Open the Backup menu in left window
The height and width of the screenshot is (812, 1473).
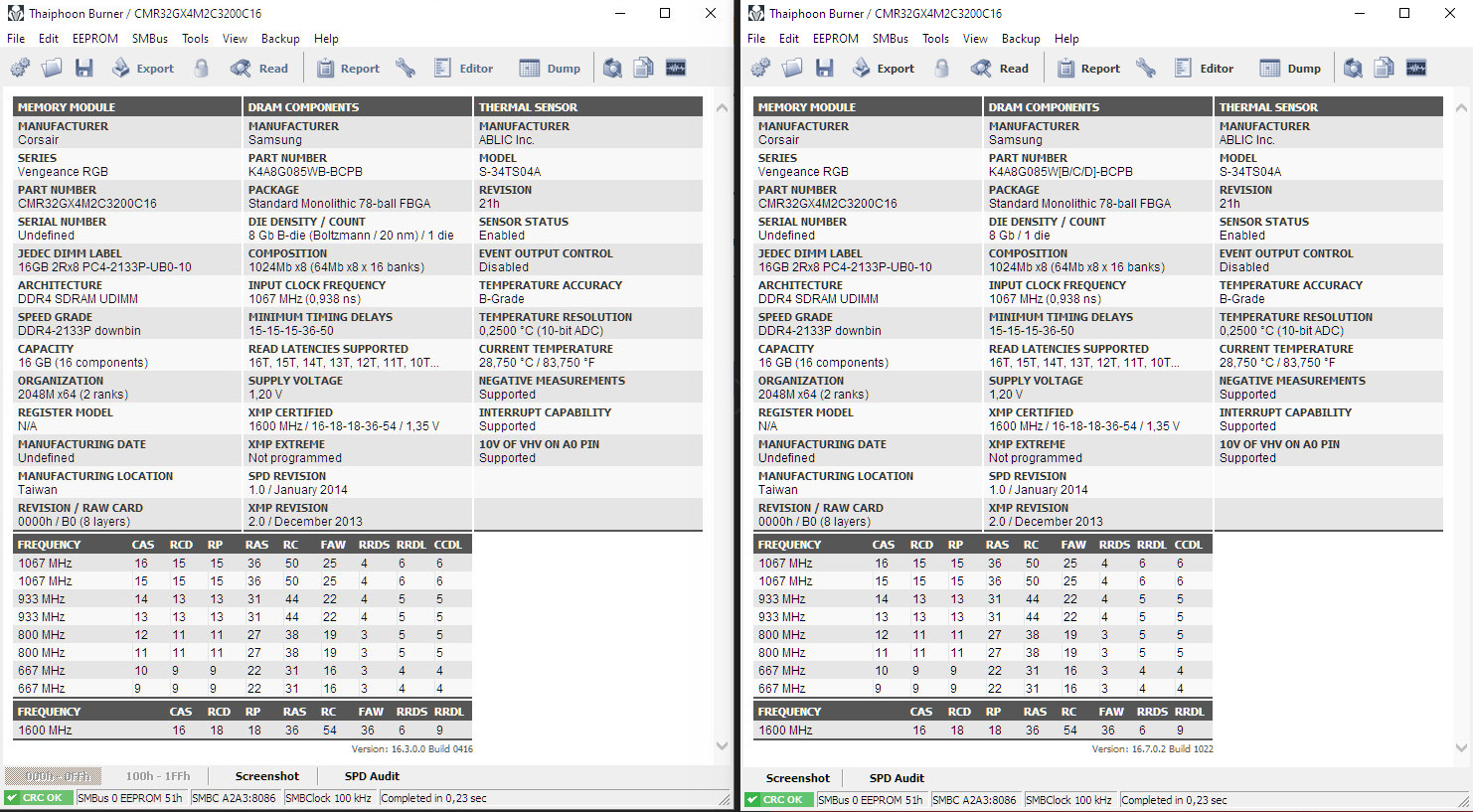pos(280,39)
